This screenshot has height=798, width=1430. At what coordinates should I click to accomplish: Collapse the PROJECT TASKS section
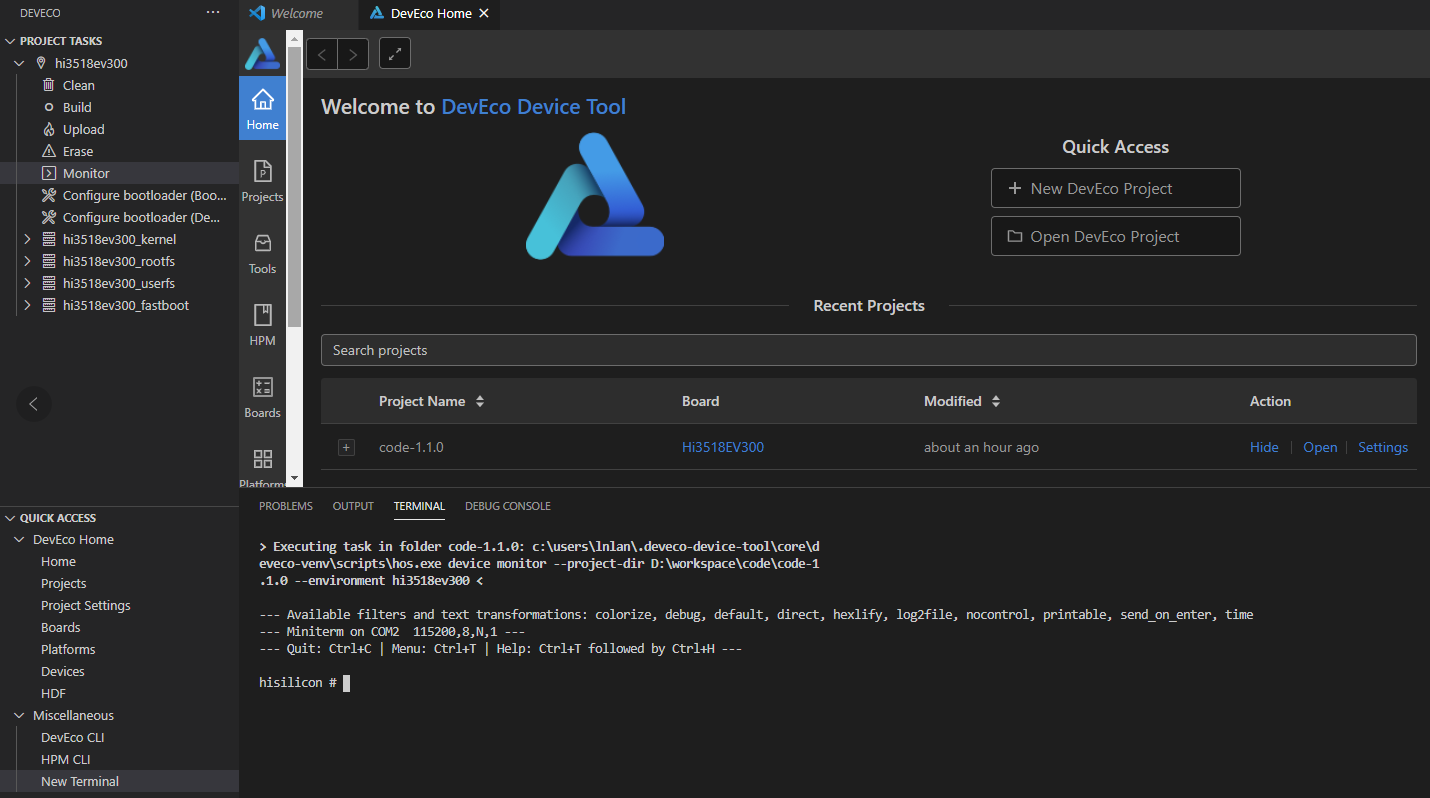click(10, 41)
